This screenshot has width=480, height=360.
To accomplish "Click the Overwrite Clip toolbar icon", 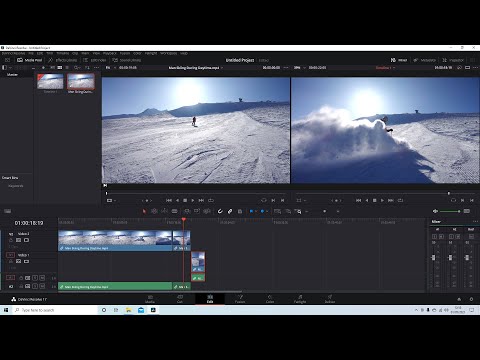I will point(197,211).
